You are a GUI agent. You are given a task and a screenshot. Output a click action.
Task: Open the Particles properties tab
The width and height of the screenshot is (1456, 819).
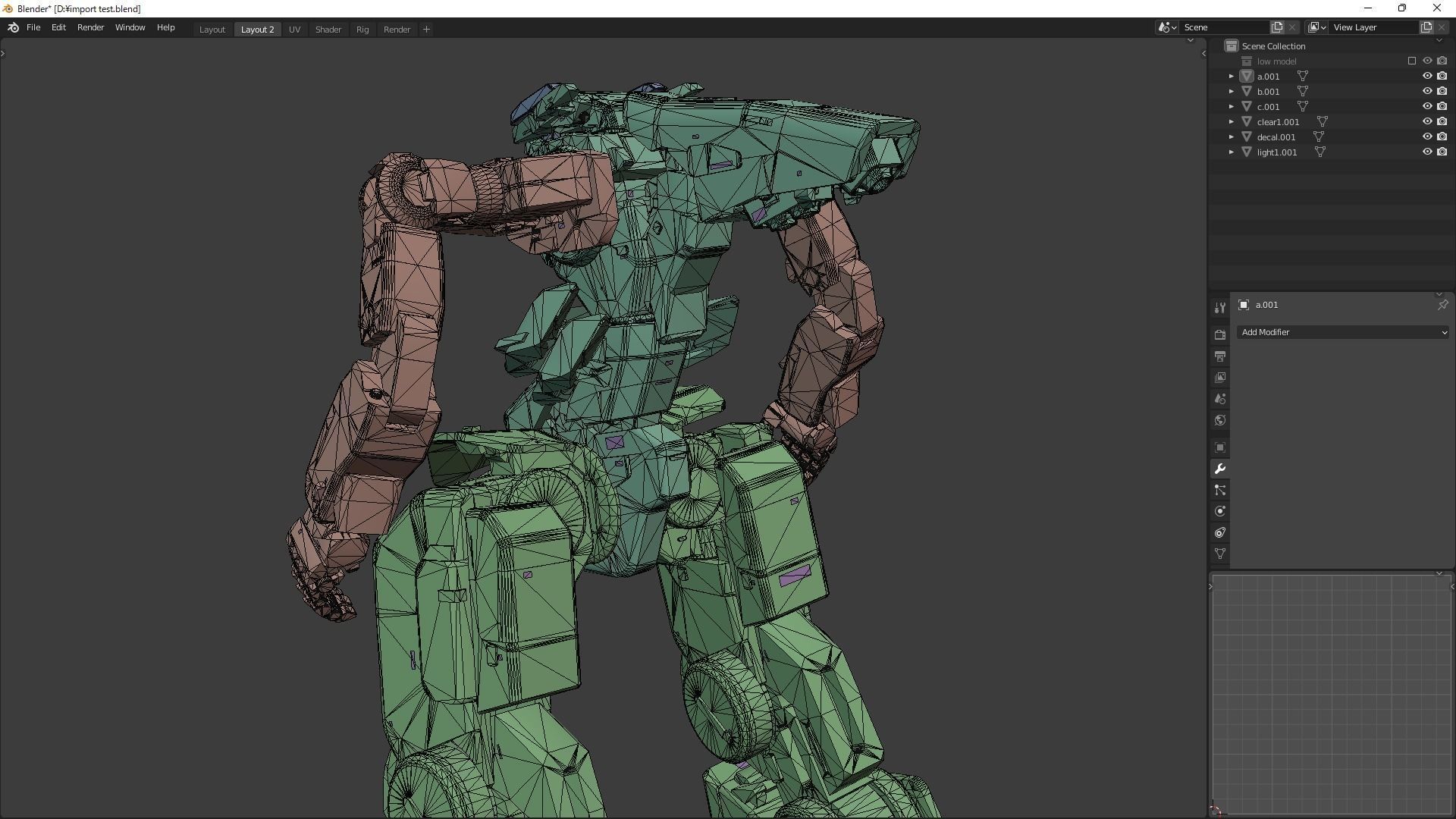pyautogui.click(x=1219, y=490)
